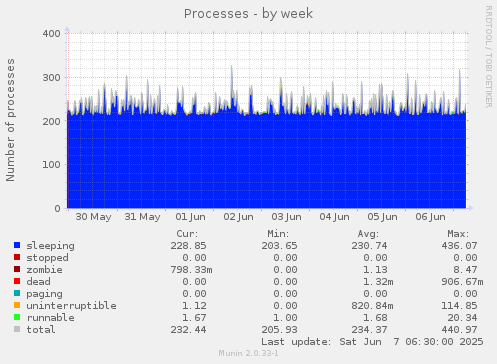The width and height of the screenshot is (497, 364).
Task: Click the 'Number of processes' axis title
Action: click(10, 120)
